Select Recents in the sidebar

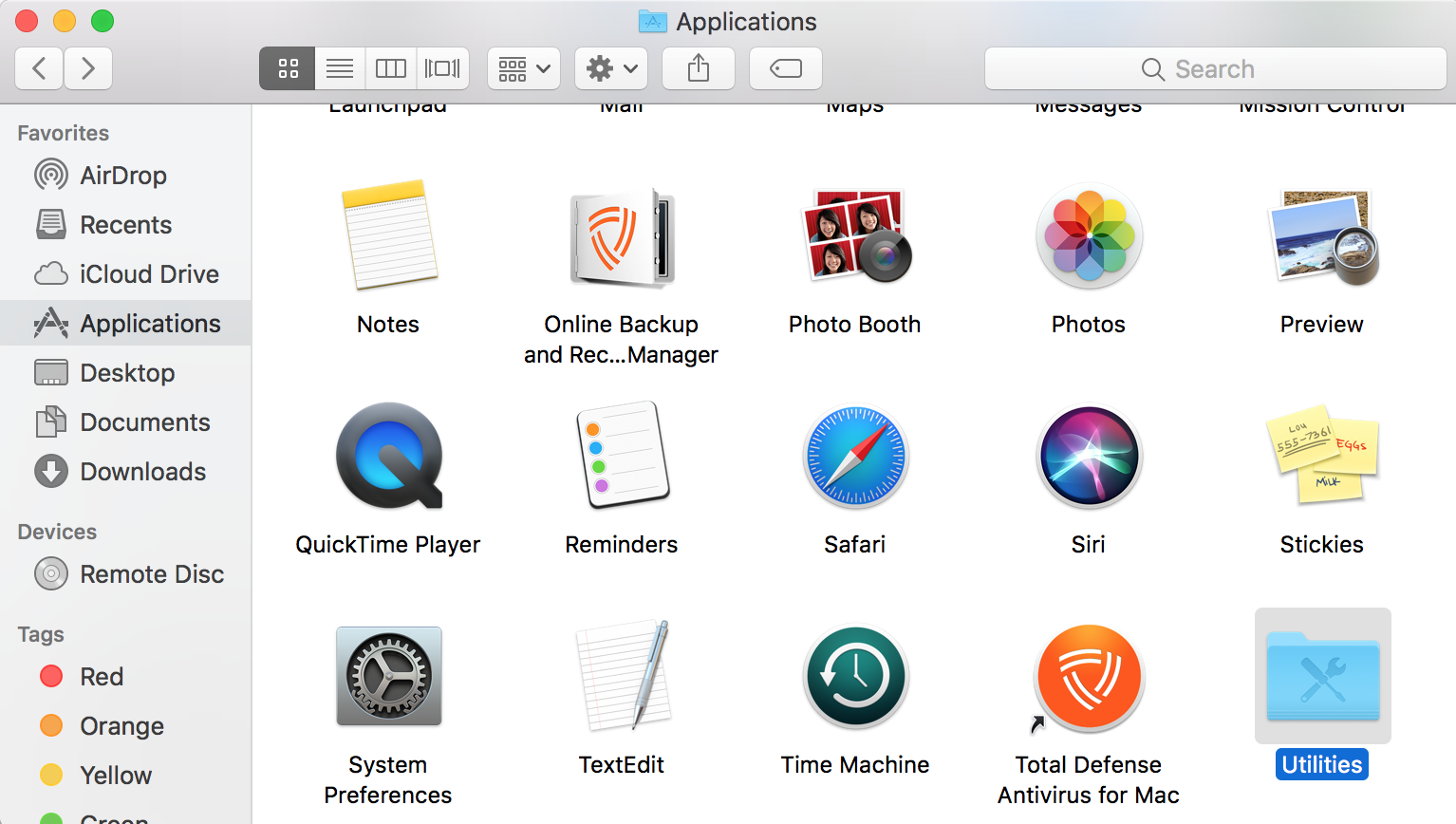[125, 225]
